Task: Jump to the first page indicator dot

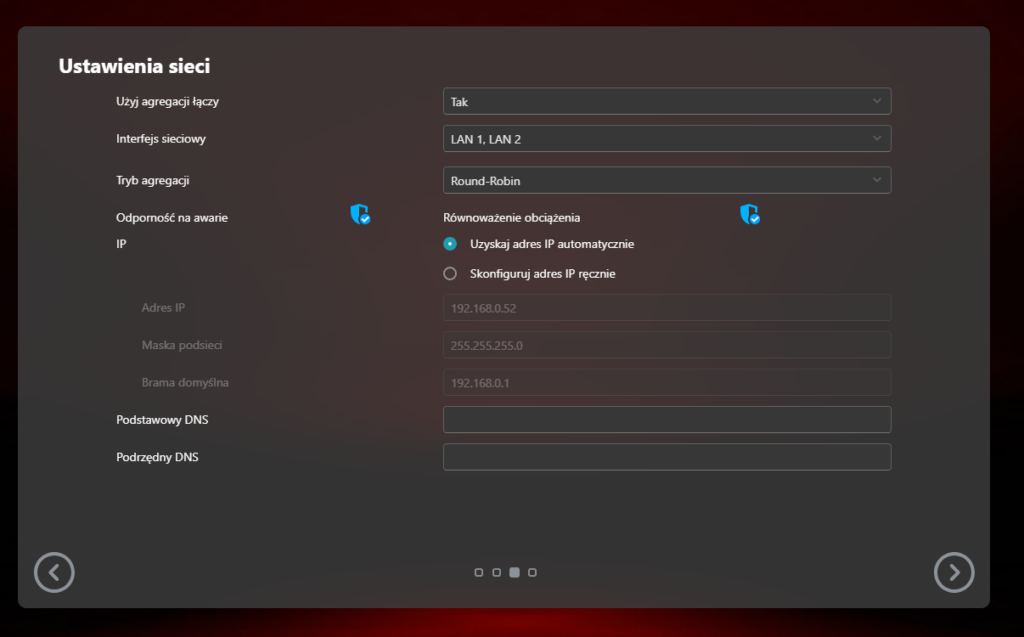Action: coord(479,572)
